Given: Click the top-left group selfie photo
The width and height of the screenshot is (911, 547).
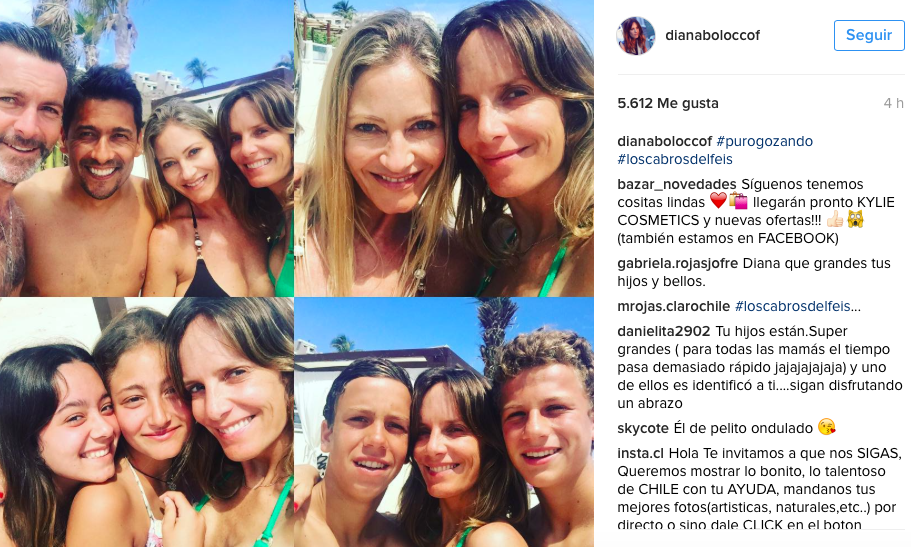Looking at the screenshot, I should (146, 148).
